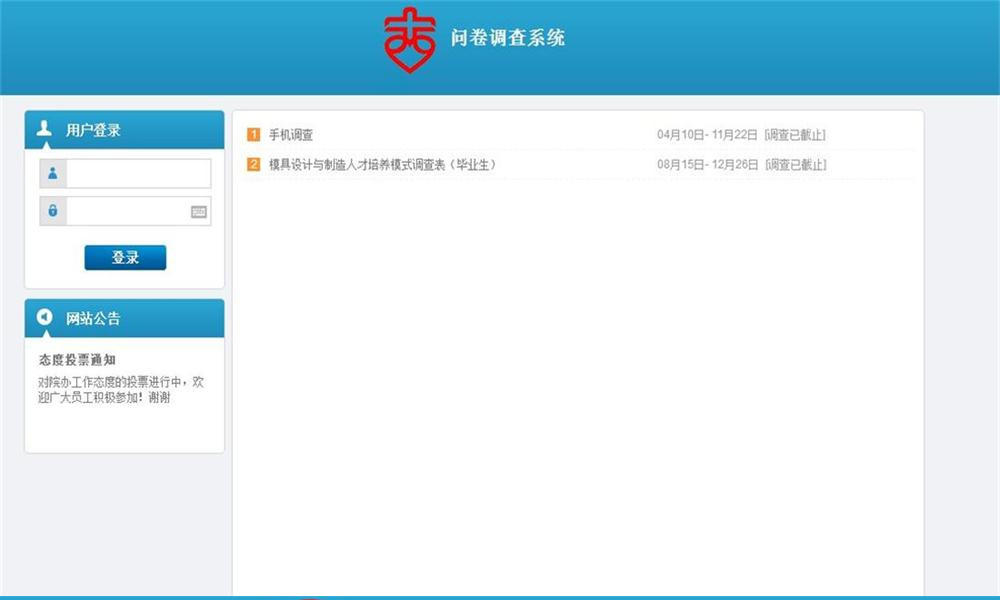The width and height of the screenshot is (1000, 600).
Task: Click the speaker icon beside 网站公告
Action: [45, 317]
